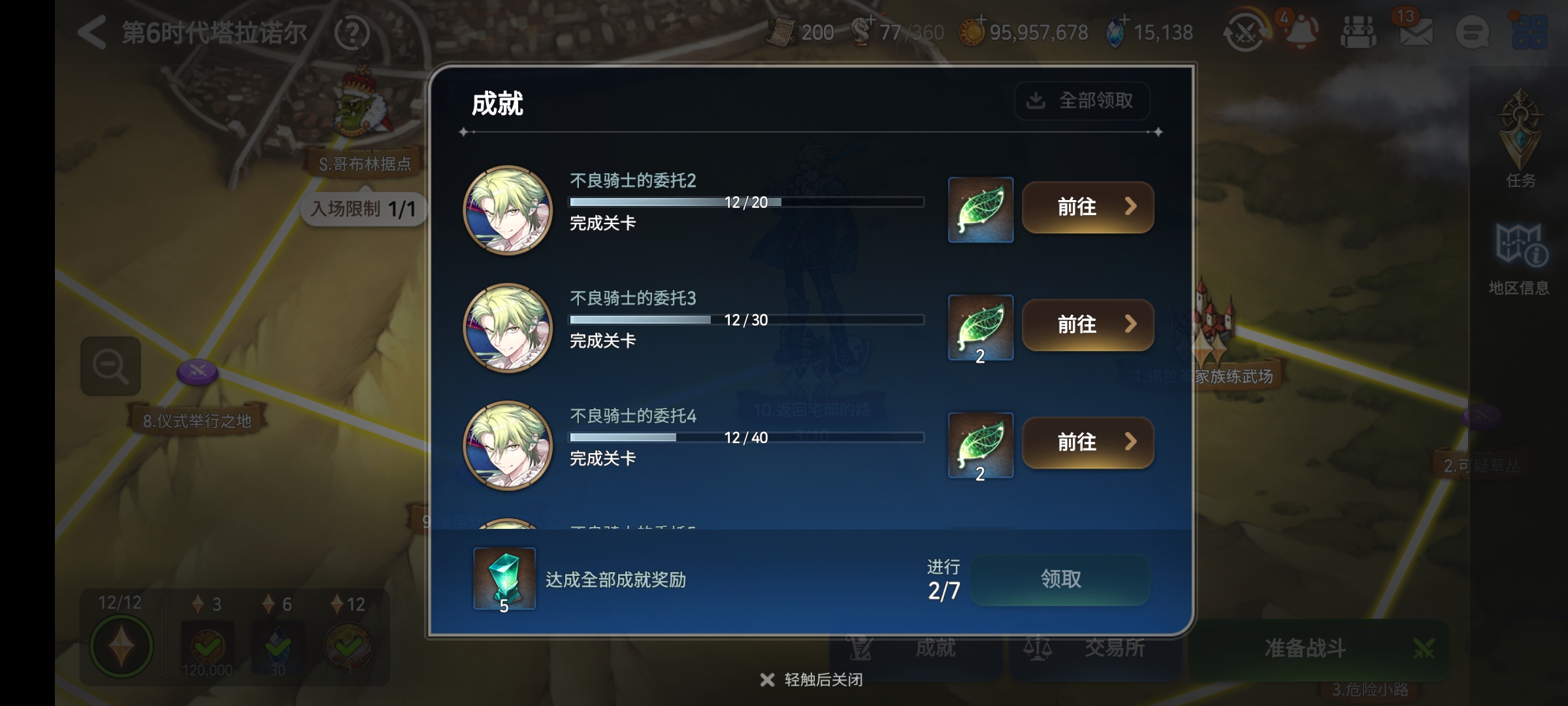Open the help question mark icon
This screenshot has height=706, width=1568.
(352, 32)
